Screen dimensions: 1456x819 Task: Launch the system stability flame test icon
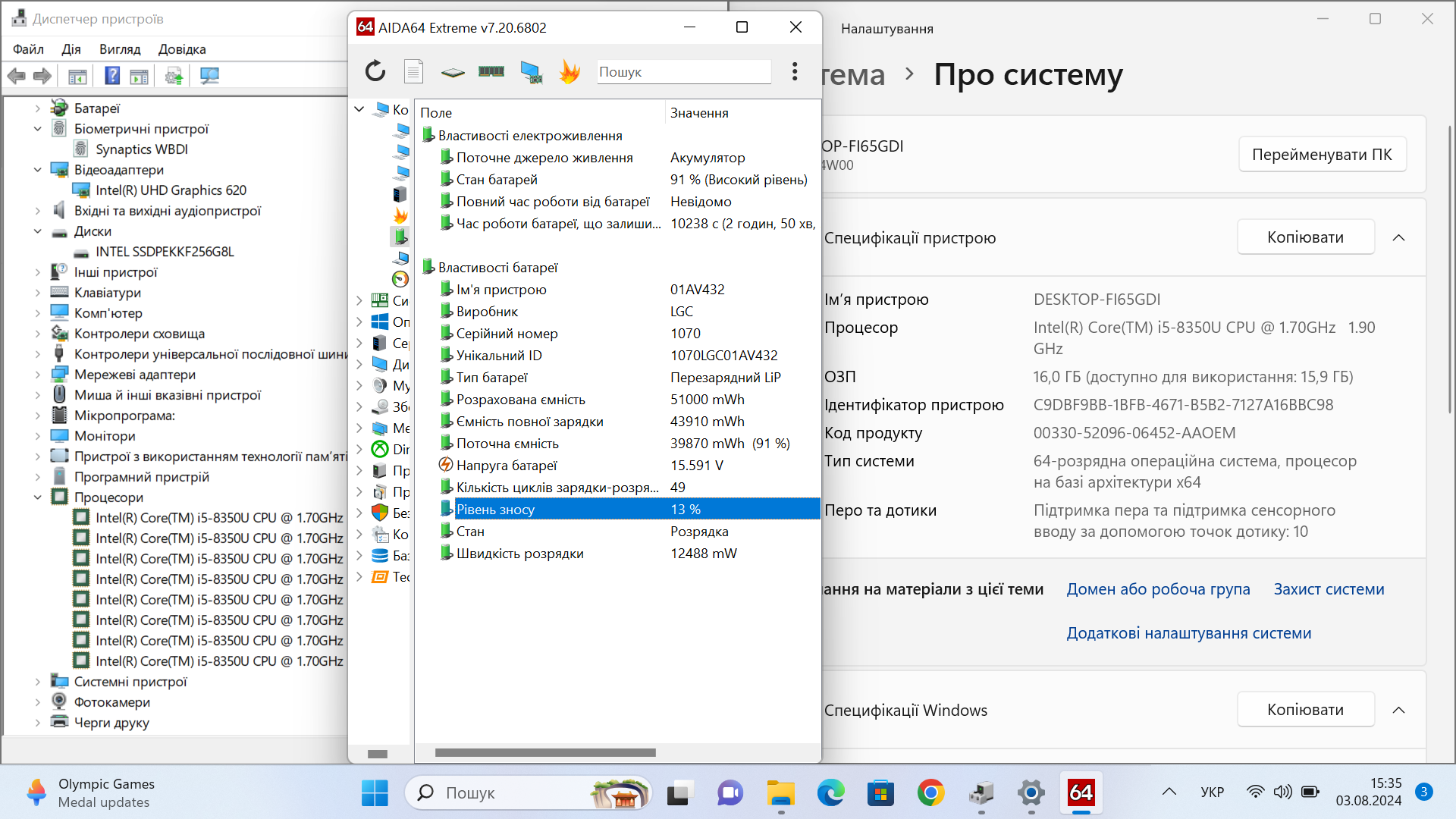pyautogui.click(x=570, y=71)
